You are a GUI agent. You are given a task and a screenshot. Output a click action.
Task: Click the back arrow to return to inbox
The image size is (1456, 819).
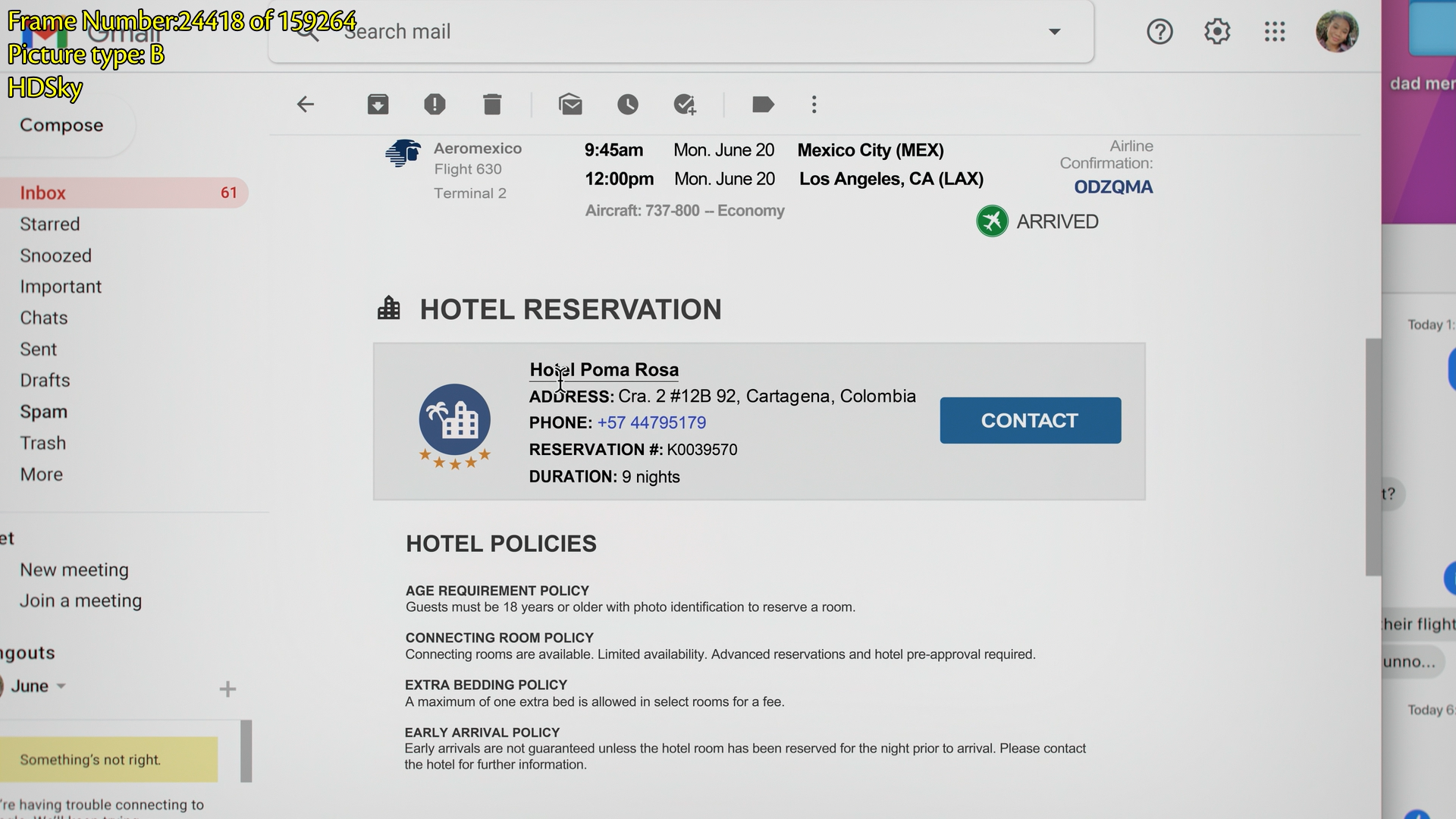click(306, 105)
